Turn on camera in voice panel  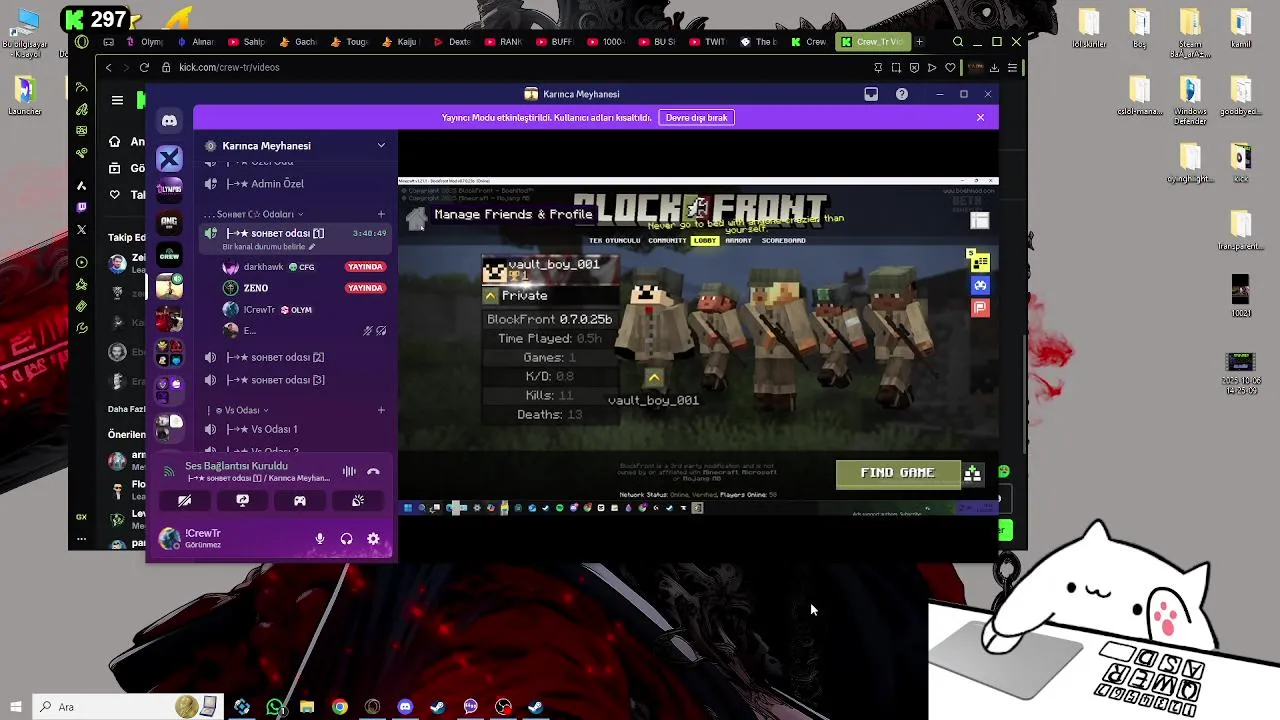185,500
